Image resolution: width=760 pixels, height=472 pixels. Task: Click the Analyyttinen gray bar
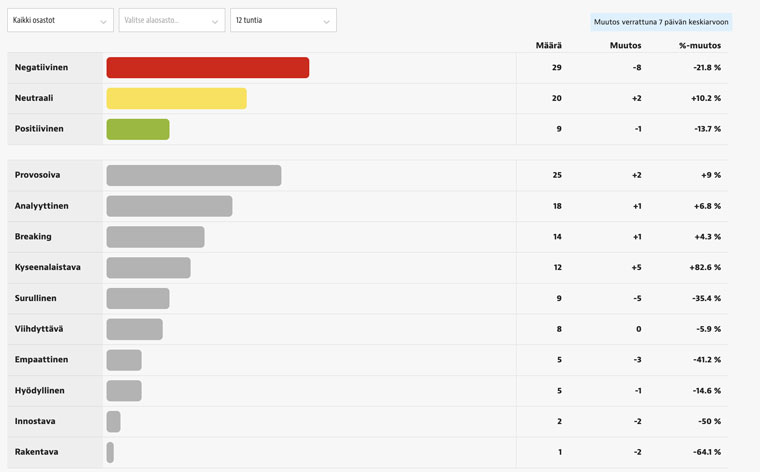point(169,206)
